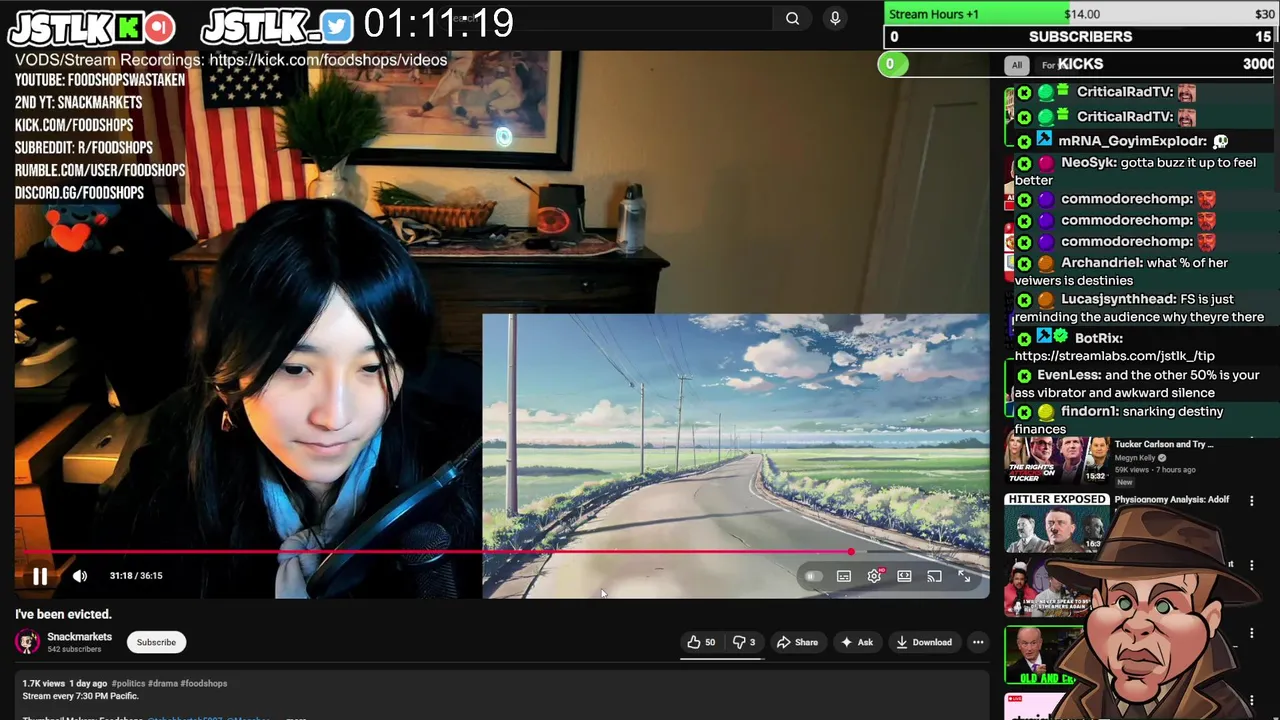
Task: Pause the video with the player button
Action: pyautogui.click(x=40, y=576)
